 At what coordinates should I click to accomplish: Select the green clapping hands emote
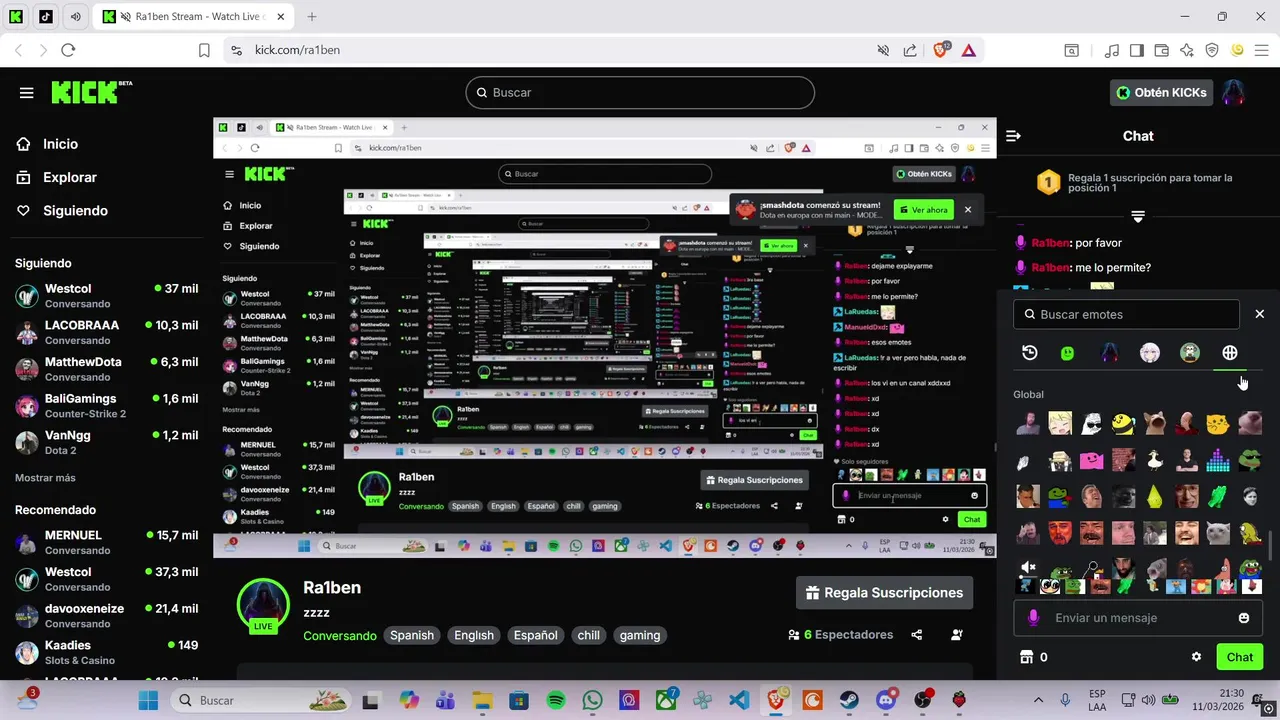coord(1218,496)
